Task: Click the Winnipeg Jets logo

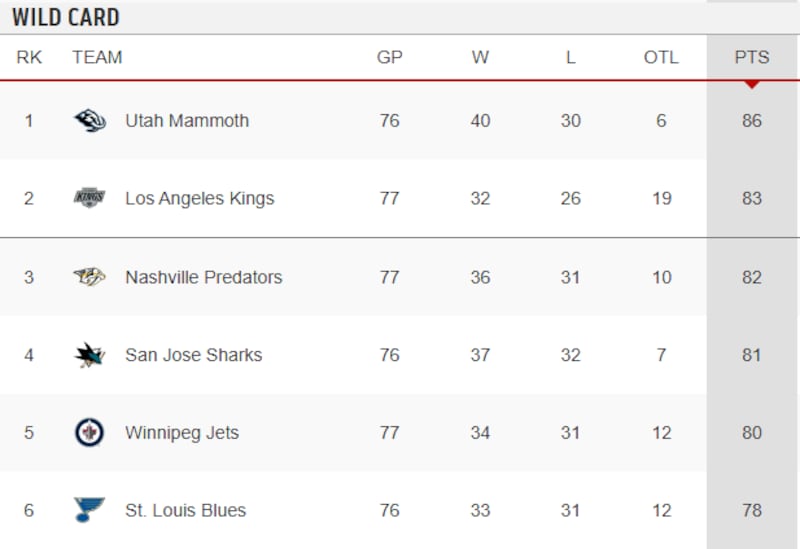Action: (90, 433)
